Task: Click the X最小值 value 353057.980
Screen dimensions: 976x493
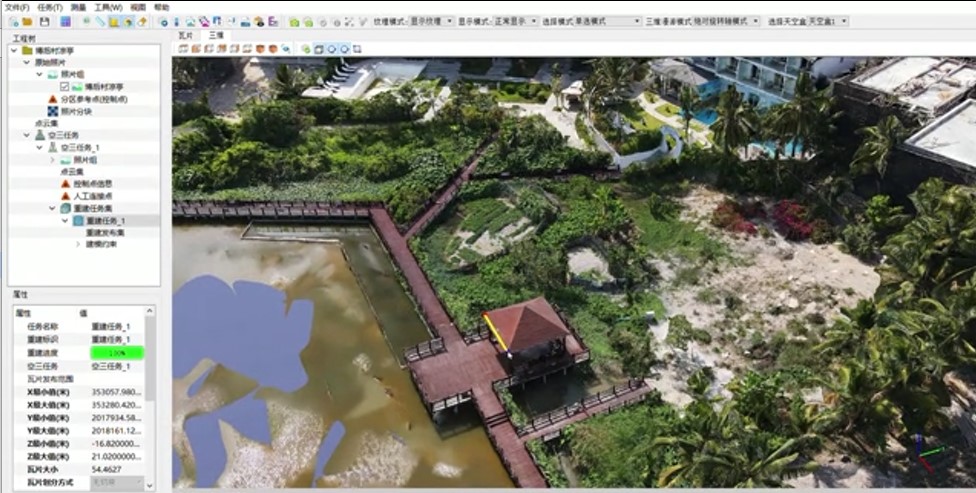Action: point(116,392)
